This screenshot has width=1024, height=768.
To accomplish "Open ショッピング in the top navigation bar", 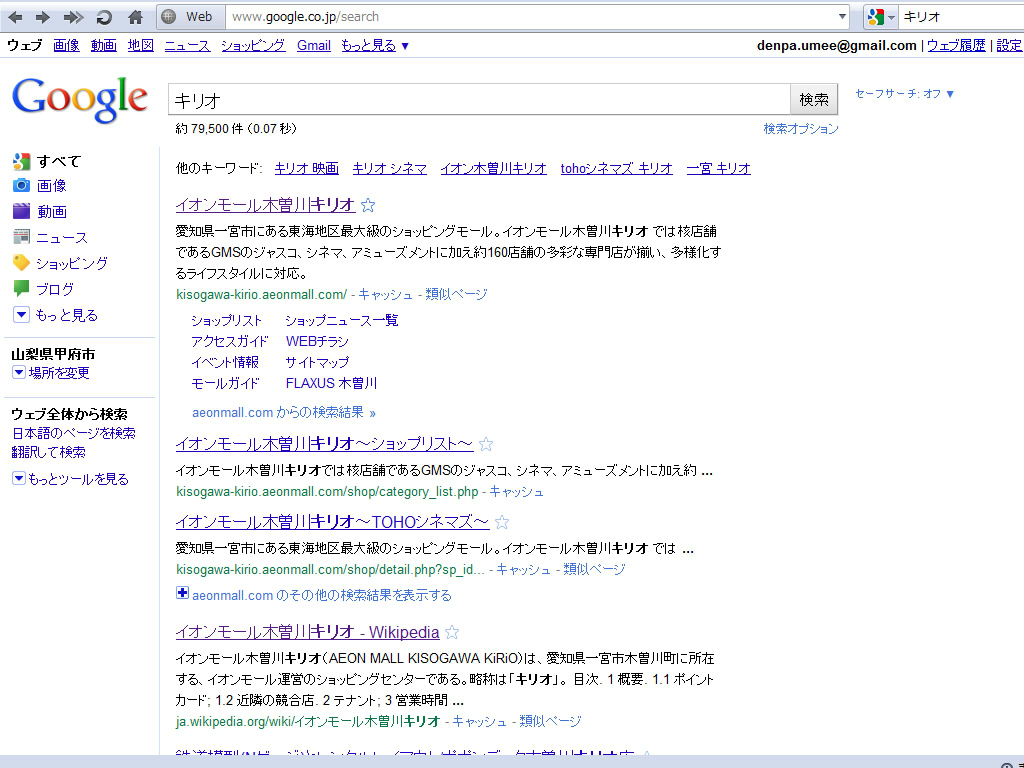I will click(253, 46).
